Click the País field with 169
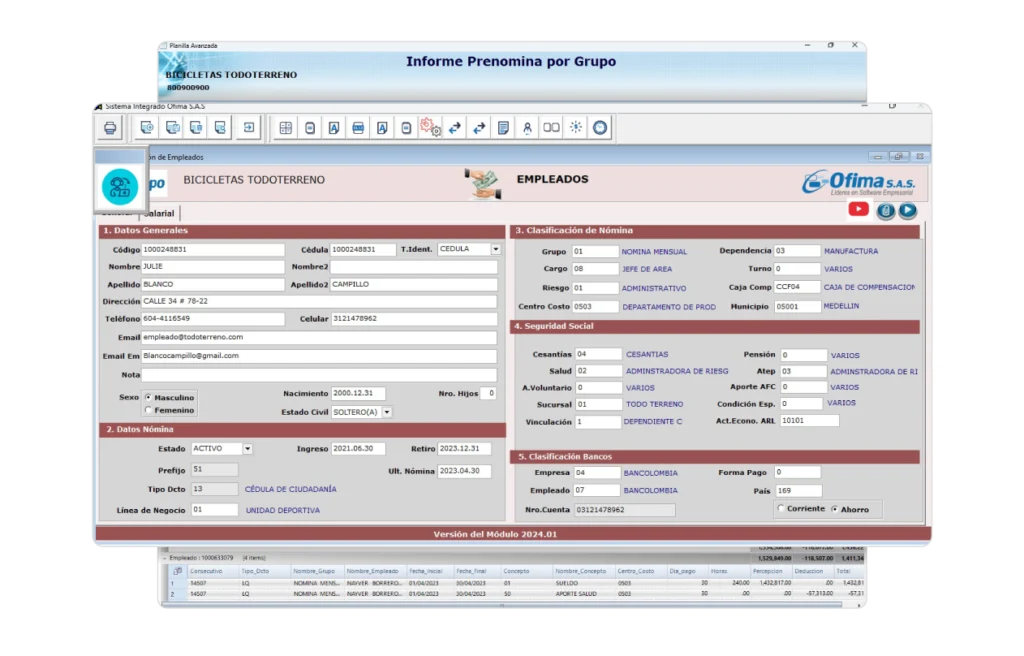This screenshot has width=1024, height=656. [799, 491]
